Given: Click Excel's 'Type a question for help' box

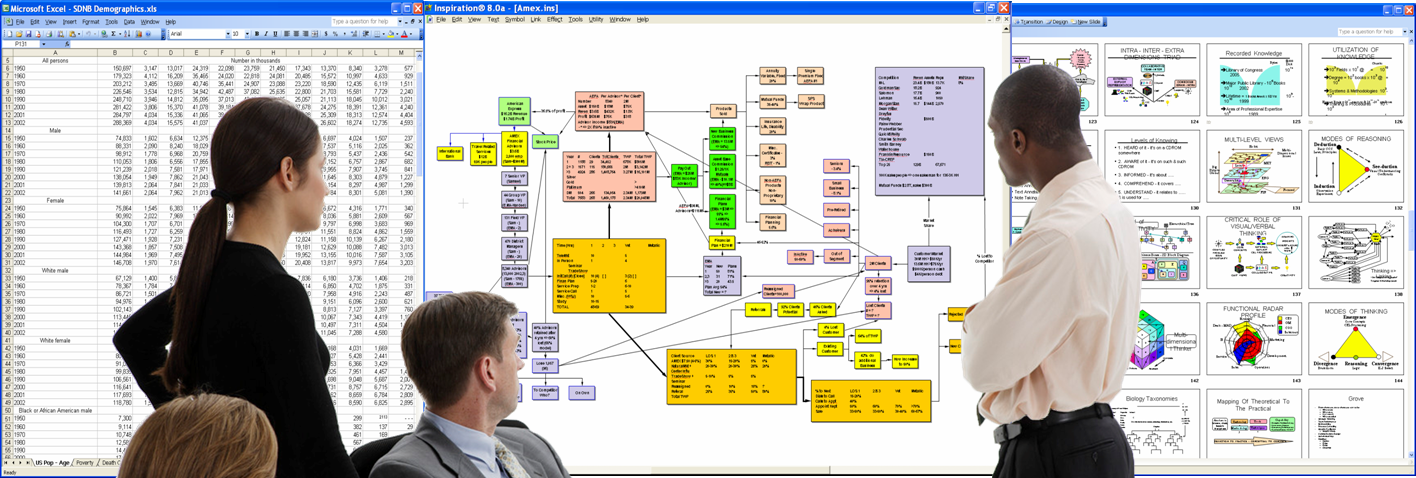Looking at the screenshot, I should click(364, 21).
